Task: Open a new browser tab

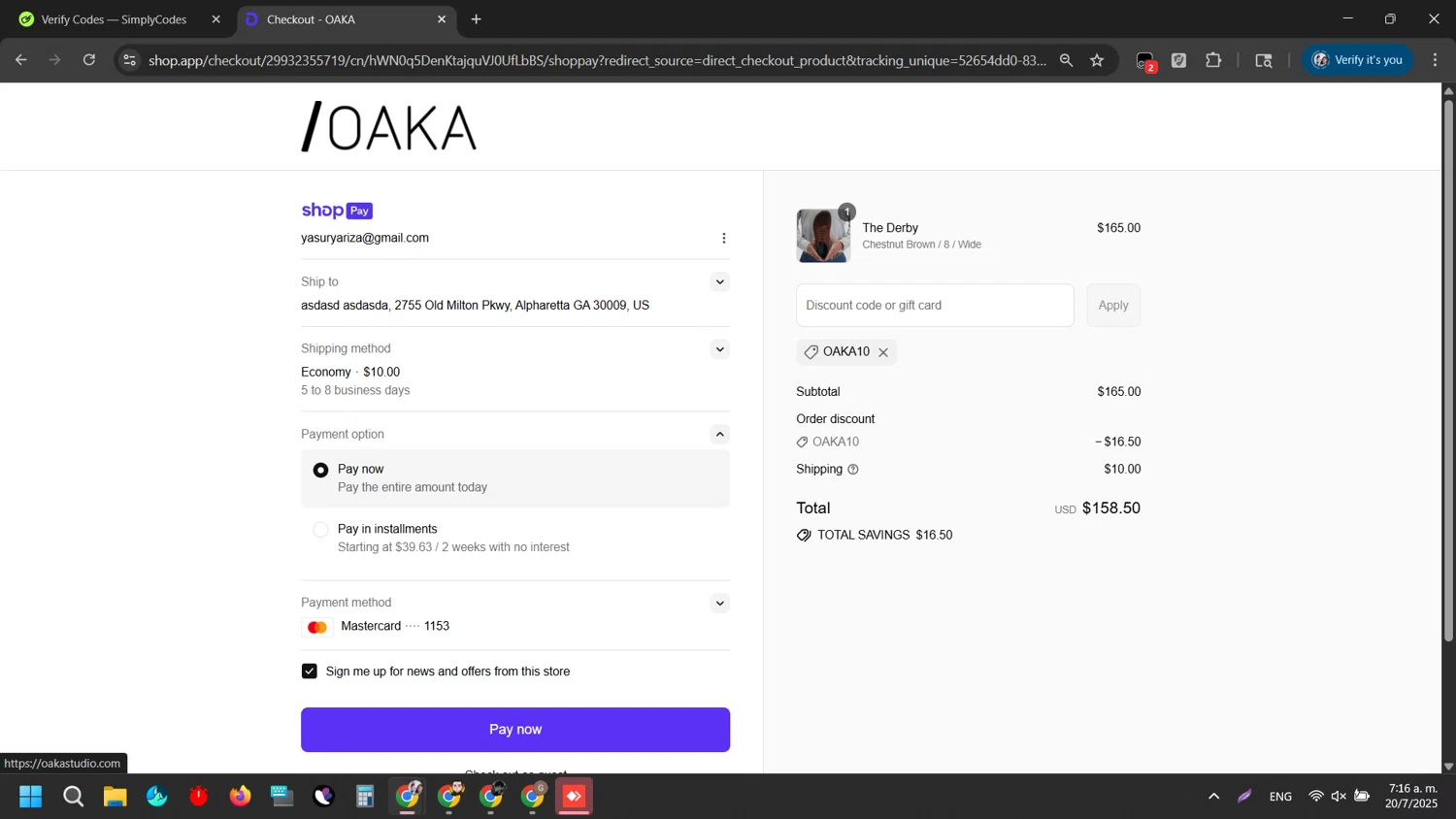Action: [476, 19]
